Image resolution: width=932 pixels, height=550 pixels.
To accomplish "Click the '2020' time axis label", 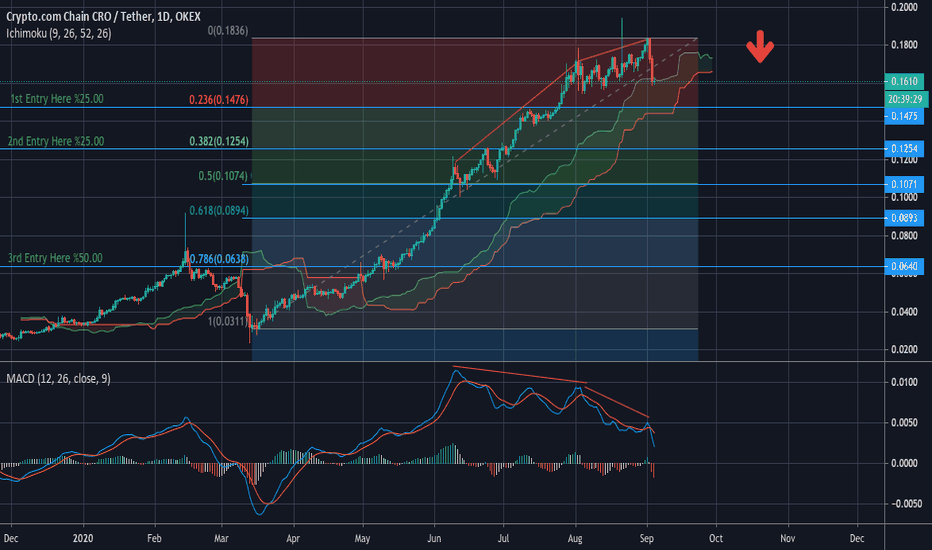I will coord(83,538).
